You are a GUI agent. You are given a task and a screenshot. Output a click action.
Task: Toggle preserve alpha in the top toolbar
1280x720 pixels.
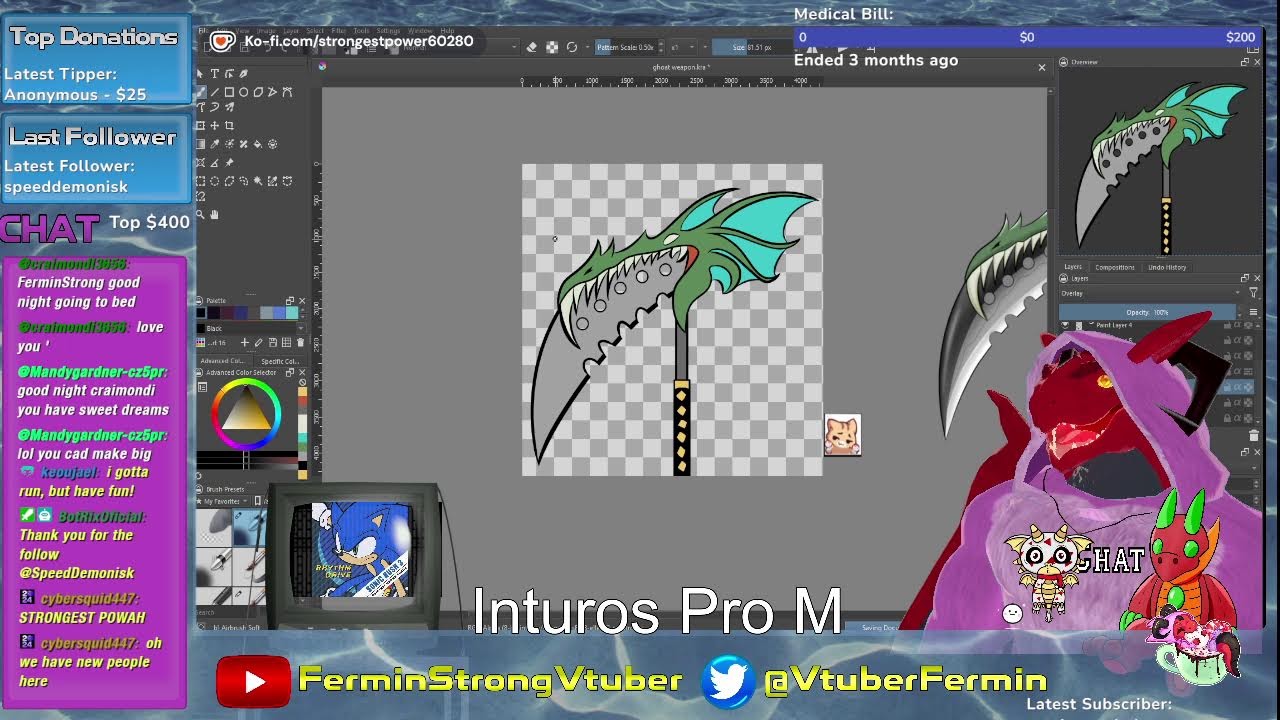[x=552, y=47]
